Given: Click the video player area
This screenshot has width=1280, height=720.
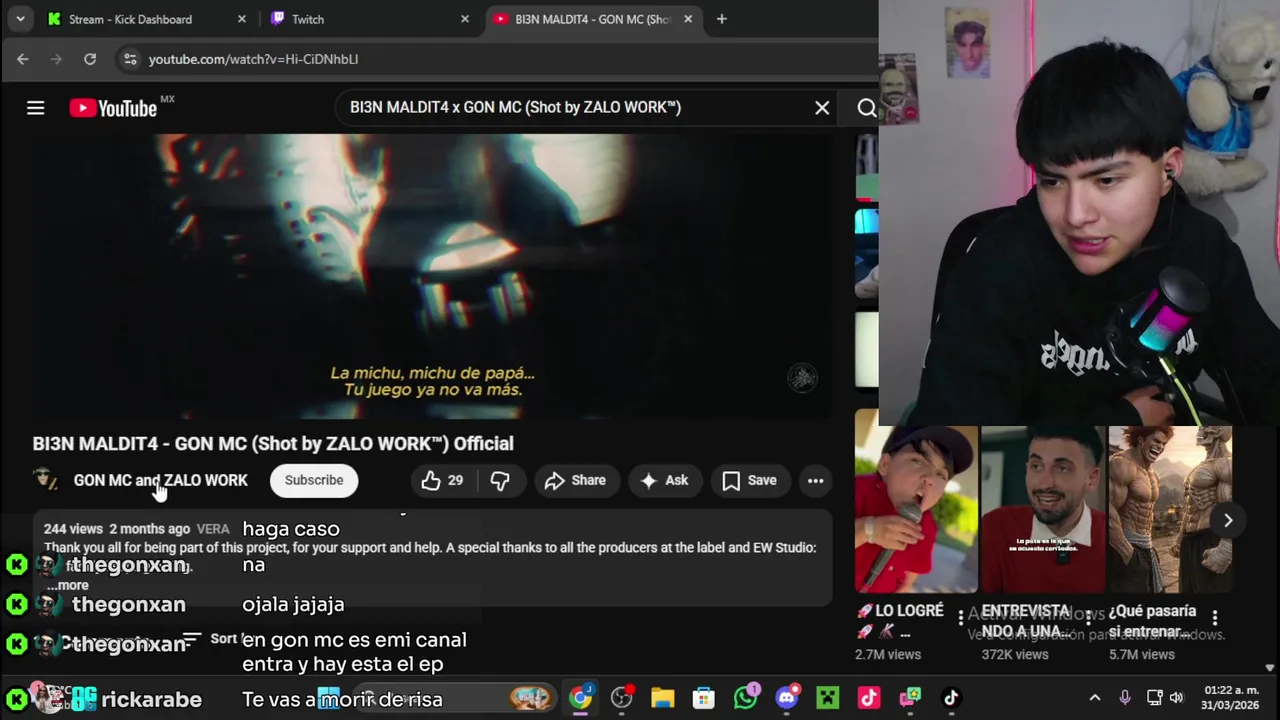Looking at the screenshot, I should click(431, 276).
